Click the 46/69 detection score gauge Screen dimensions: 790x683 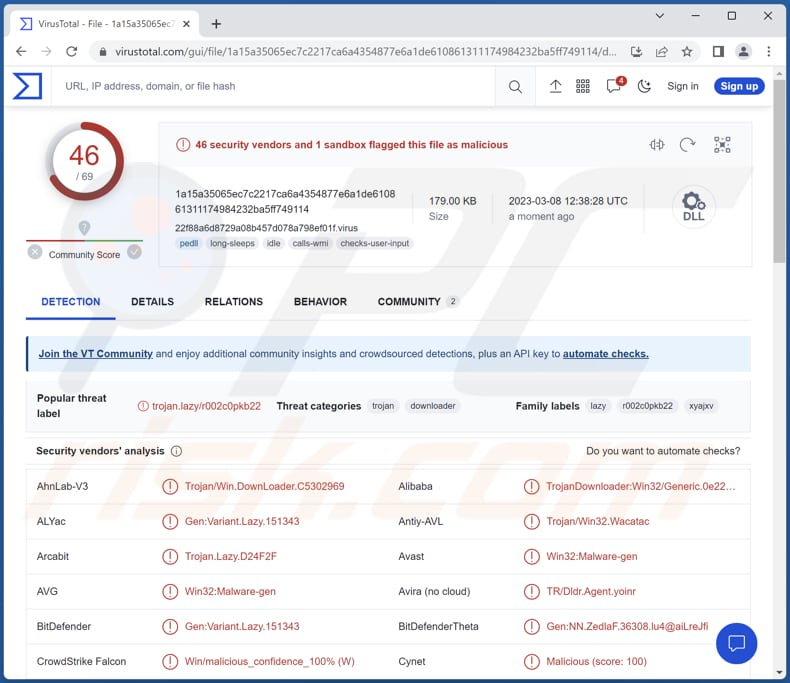pyautogui.click(x=85, y=161)
